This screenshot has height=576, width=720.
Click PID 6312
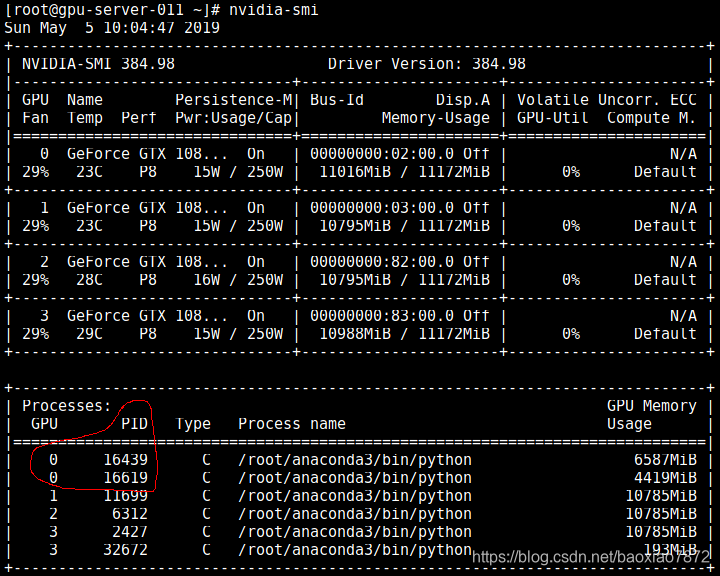point(130,514)
